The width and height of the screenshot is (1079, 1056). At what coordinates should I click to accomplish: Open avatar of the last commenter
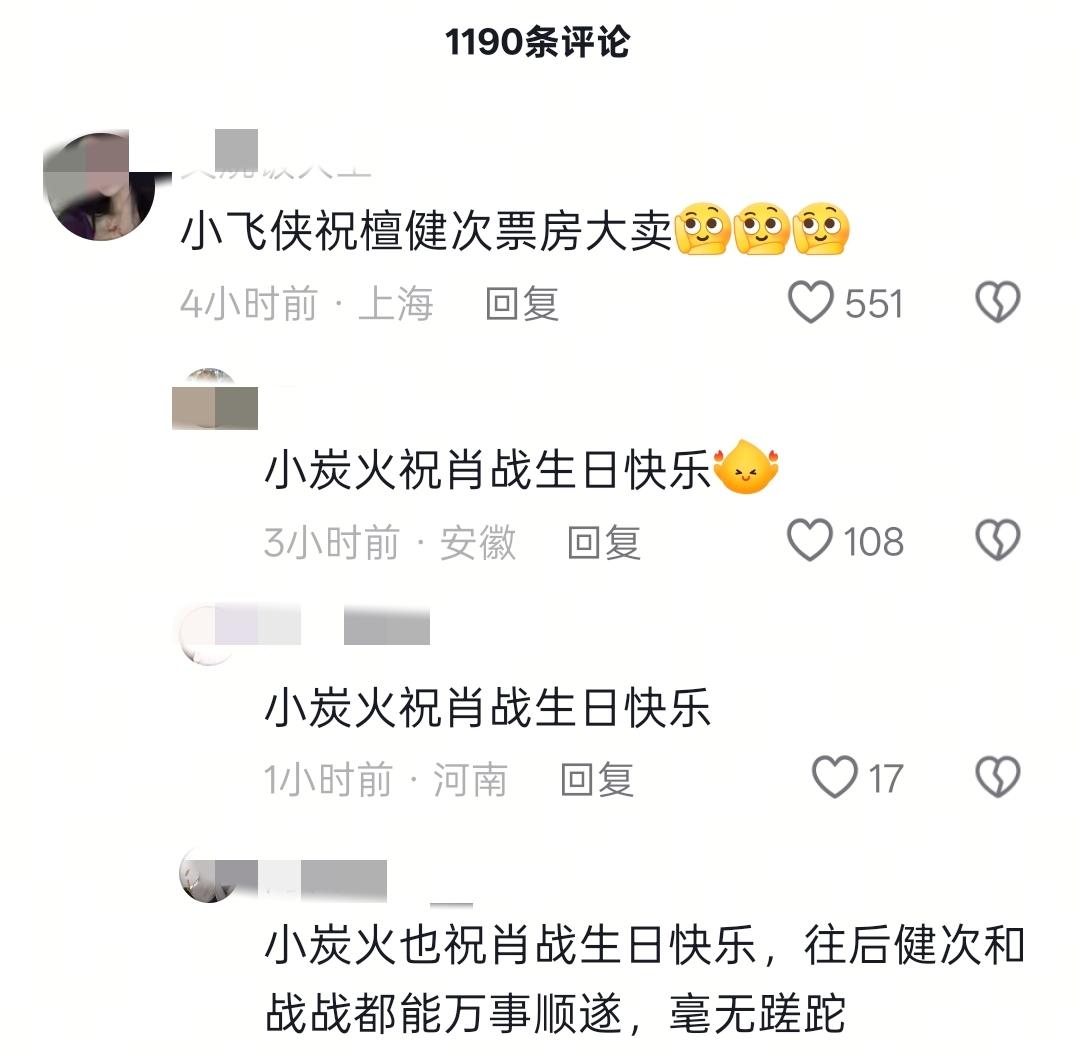[x=208, y=875]
